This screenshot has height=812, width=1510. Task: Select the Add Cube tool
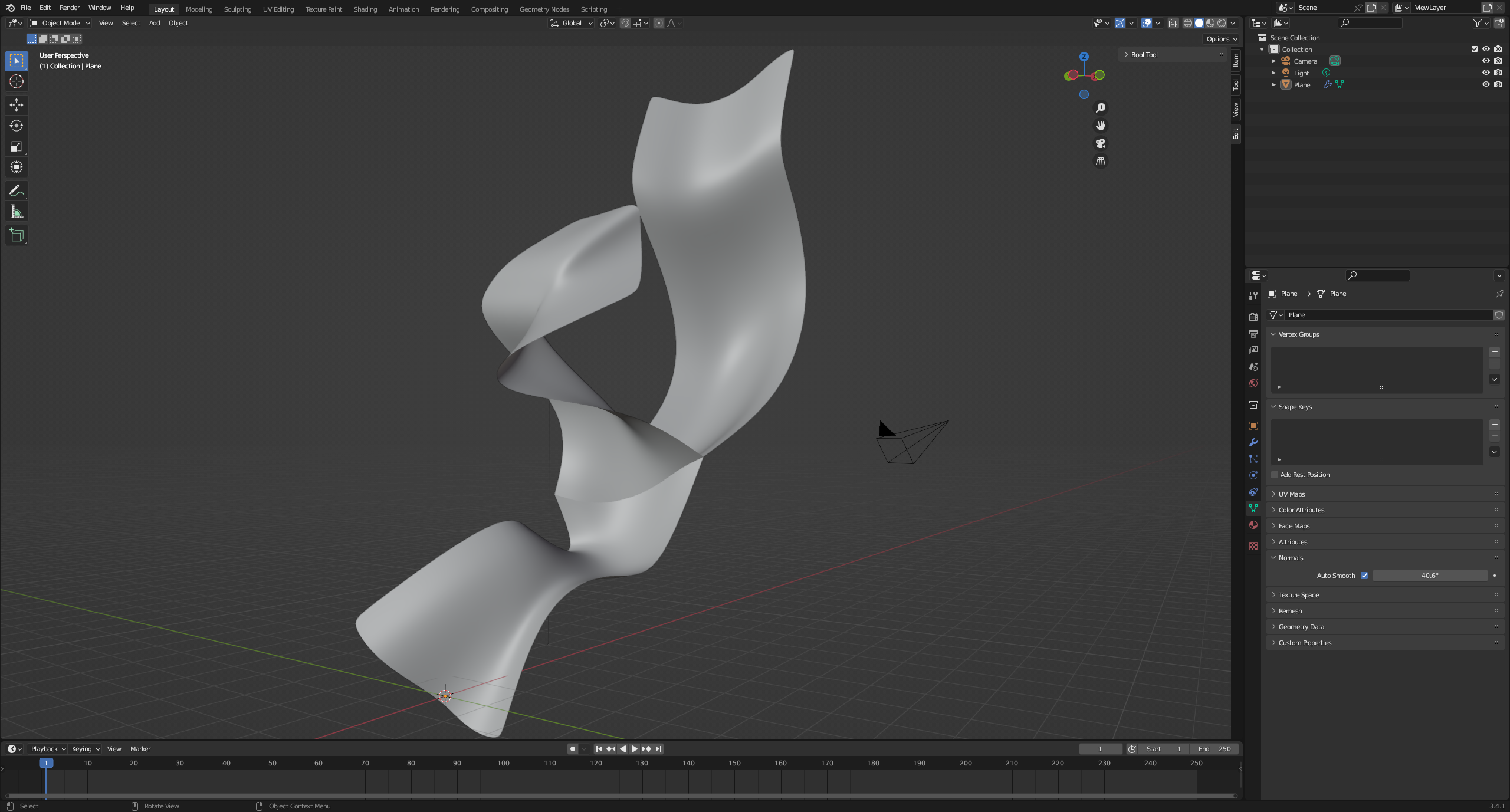[17, 235]
